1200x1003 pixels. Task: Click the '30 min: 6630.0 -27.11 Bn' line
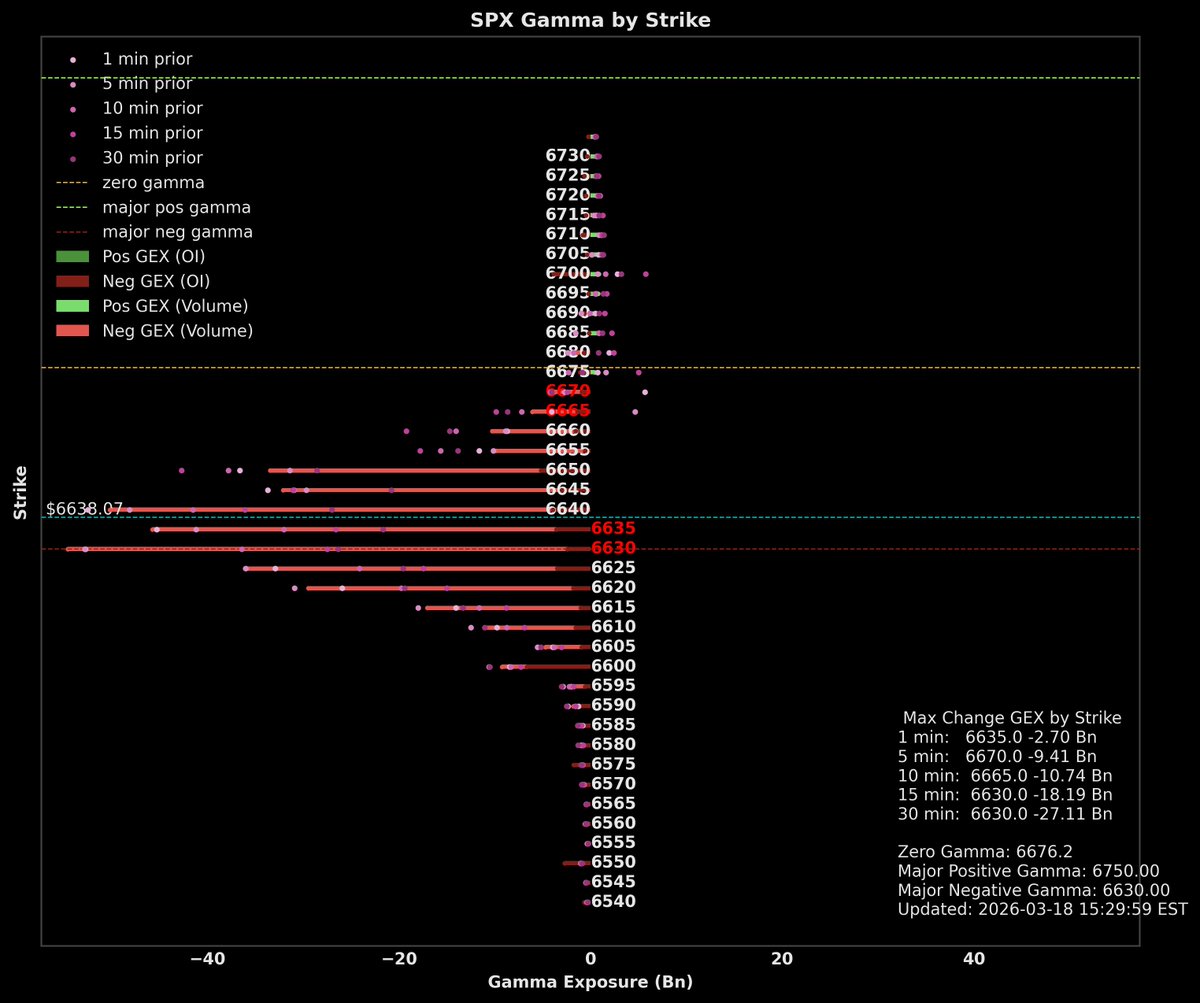pos(1005,814)
